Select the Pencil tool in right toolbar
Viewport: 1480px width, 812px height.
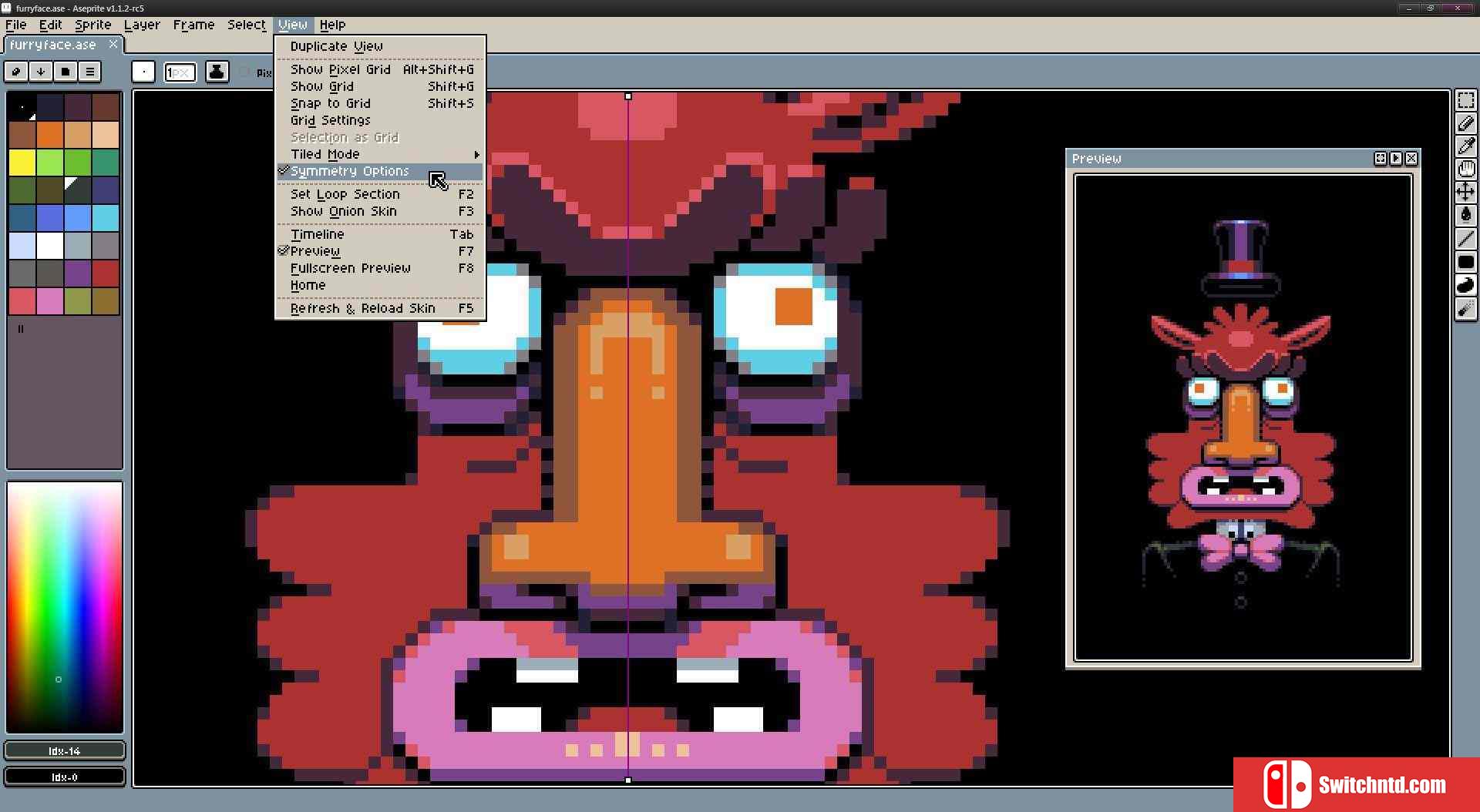[x=1465, y=123]
